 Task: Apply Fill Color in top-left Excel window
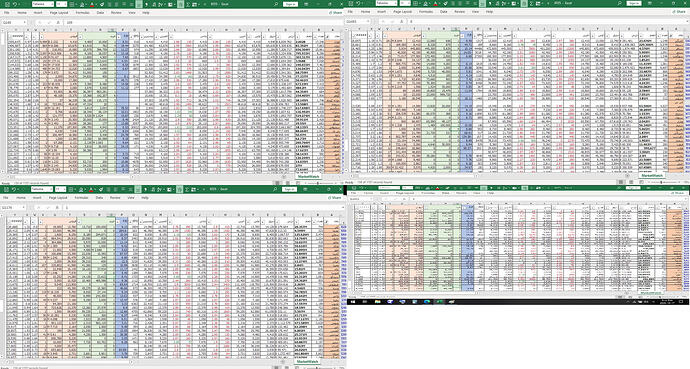tap(82, 4)
